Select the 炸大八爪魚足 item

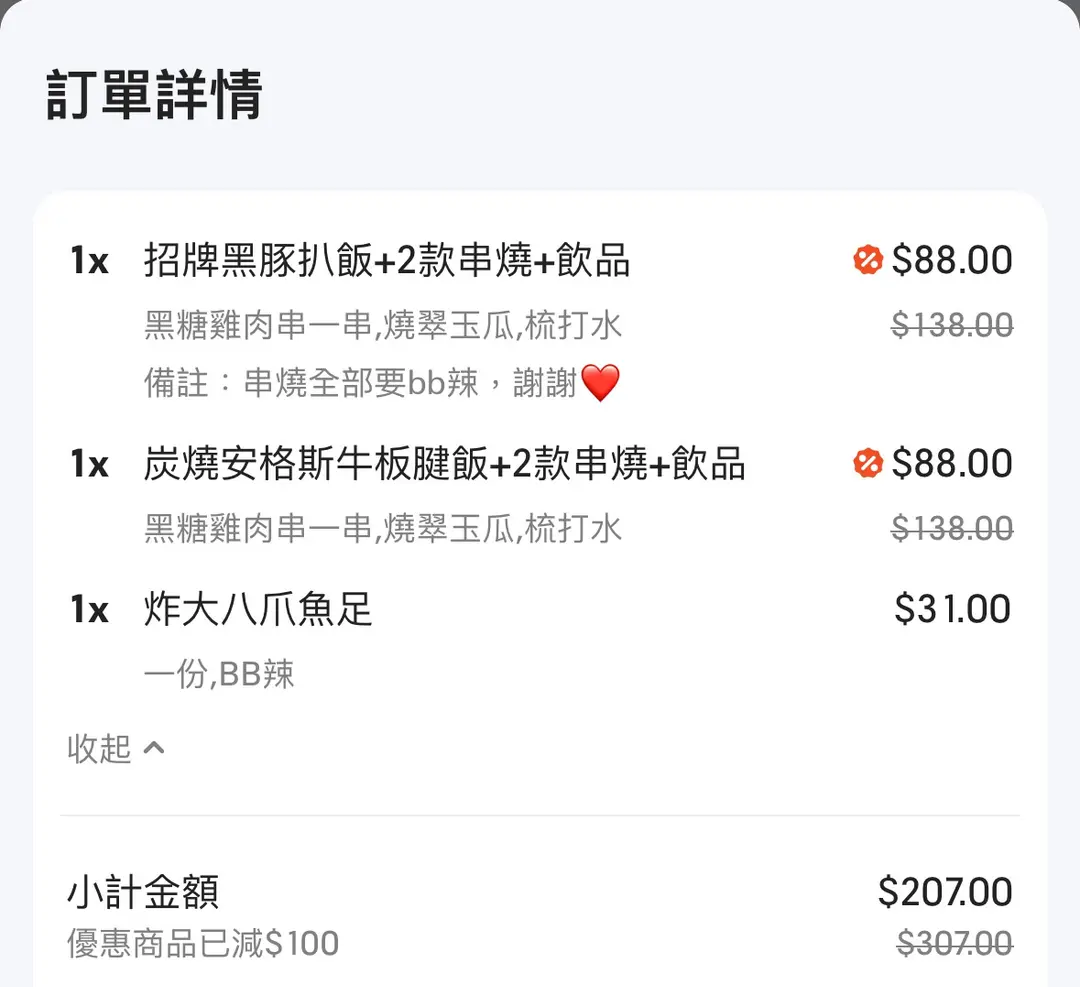(258, 609)
